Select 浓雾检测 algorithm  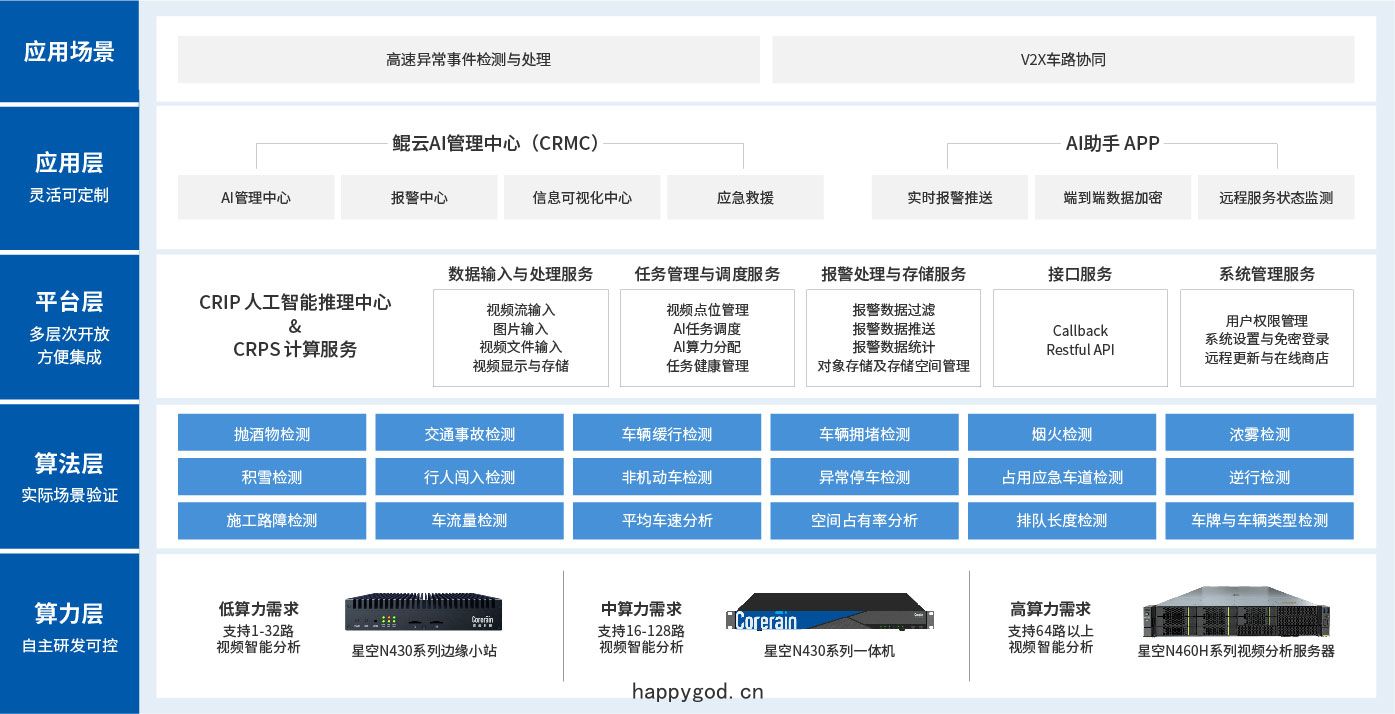1259,434
